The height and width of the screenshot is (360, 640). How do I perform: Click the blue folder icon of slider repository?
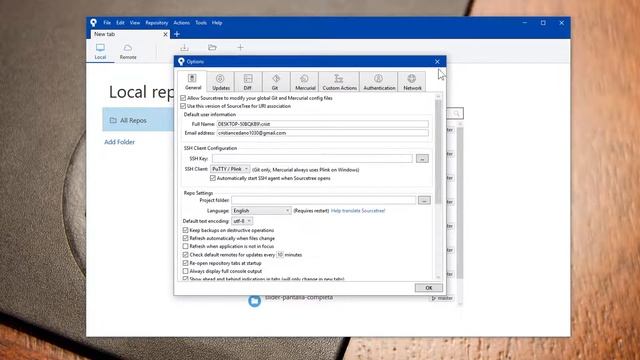point(254,301)
